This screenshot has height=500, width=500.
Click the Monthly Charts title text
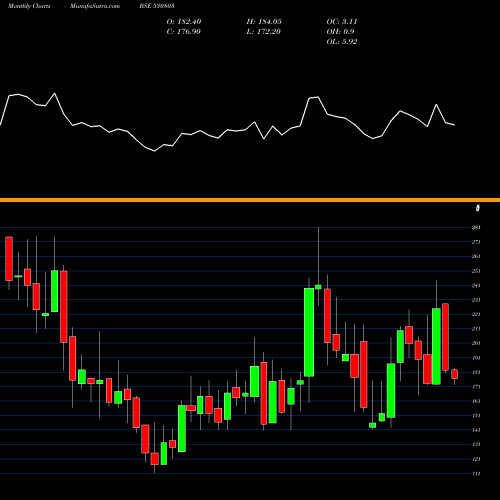click(x=29, y=6)
